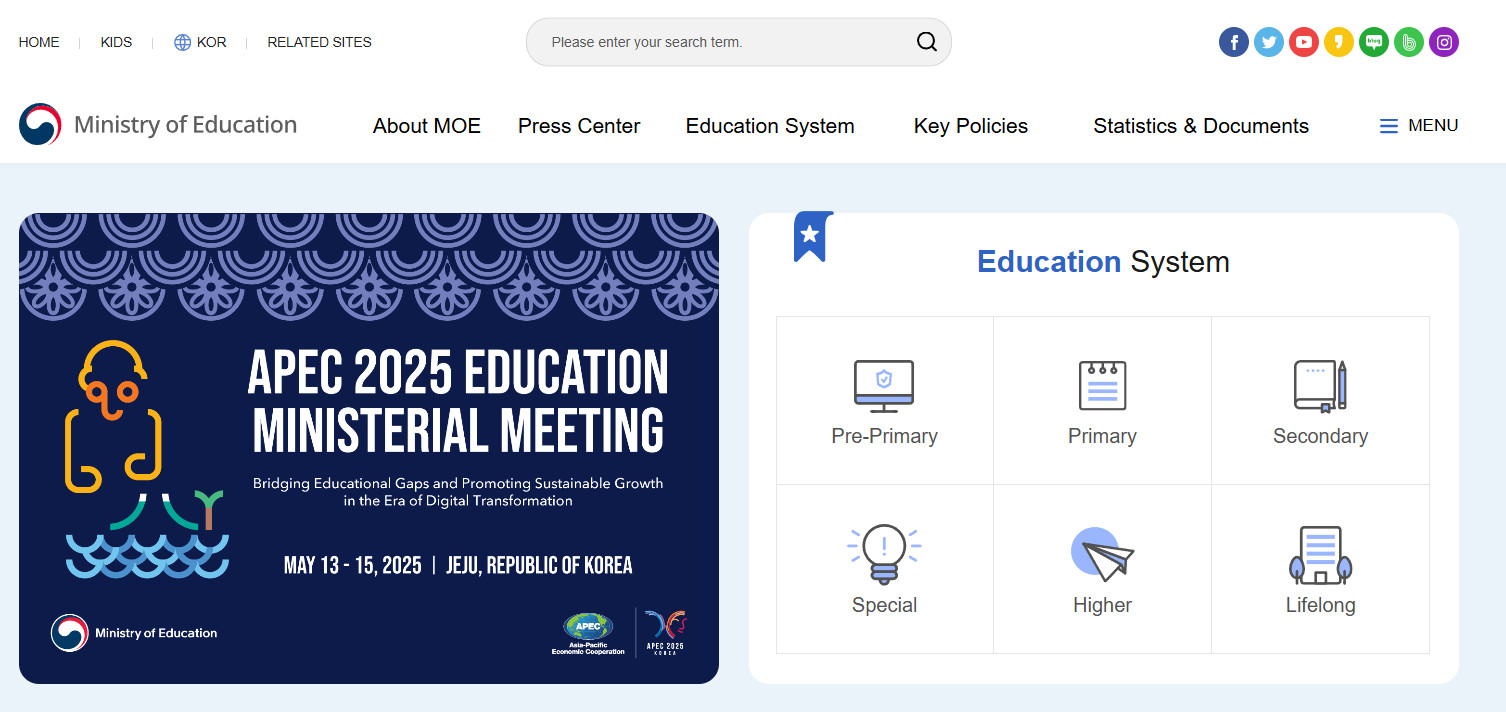
Task: Expand the RELATED SITES list
Action: pyautogui.click(x=319, y=42)
